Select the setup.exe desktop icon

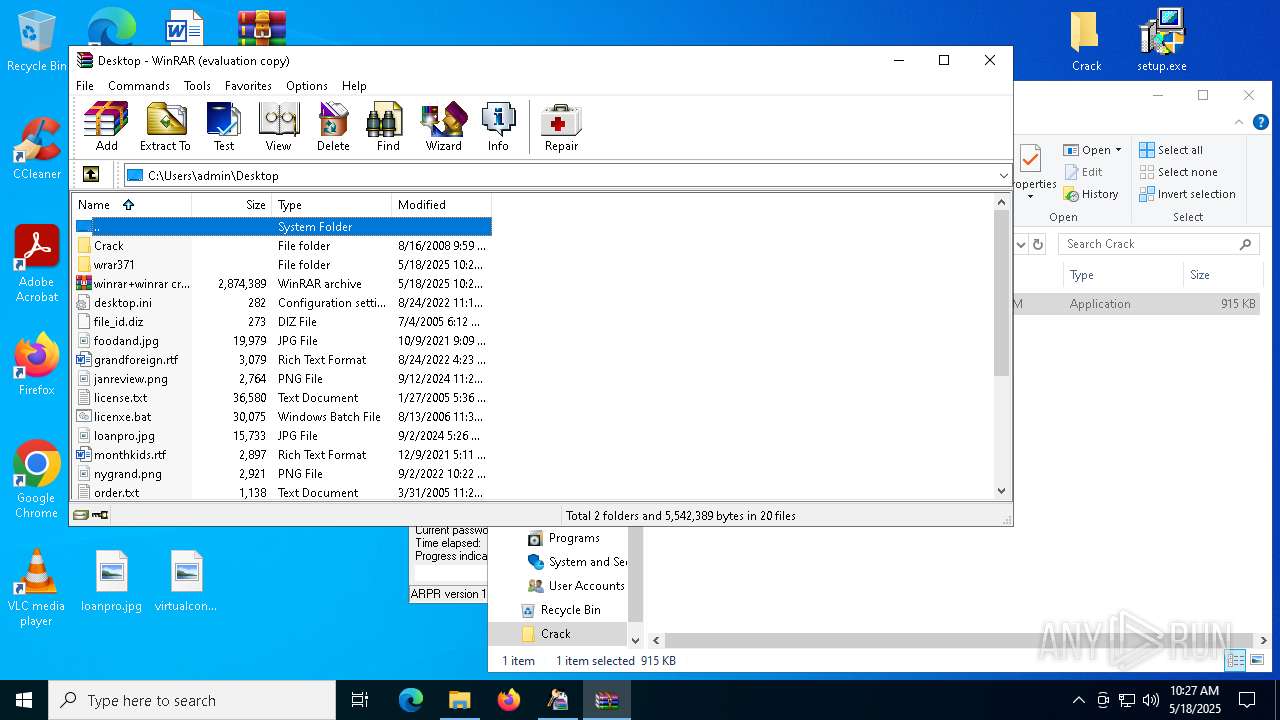click(1162, 42)
